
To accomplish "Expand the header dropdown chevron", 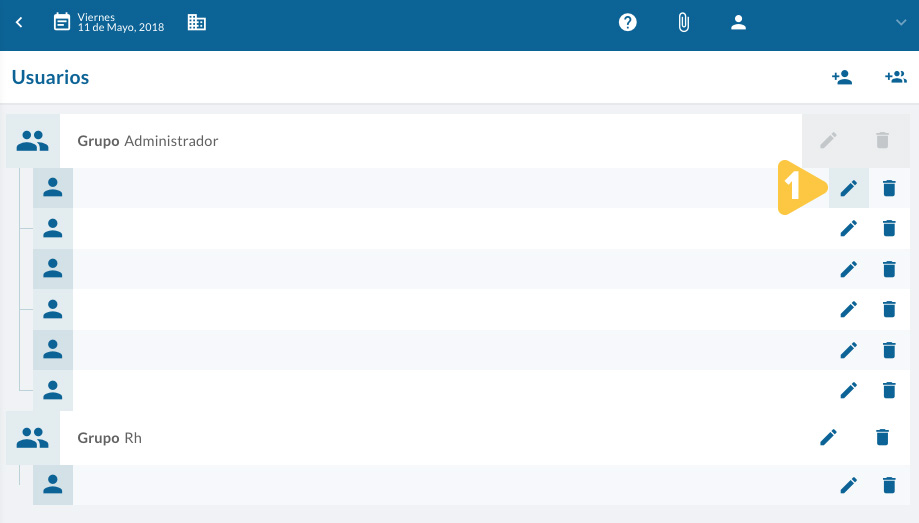I will [x=901, y=22].
